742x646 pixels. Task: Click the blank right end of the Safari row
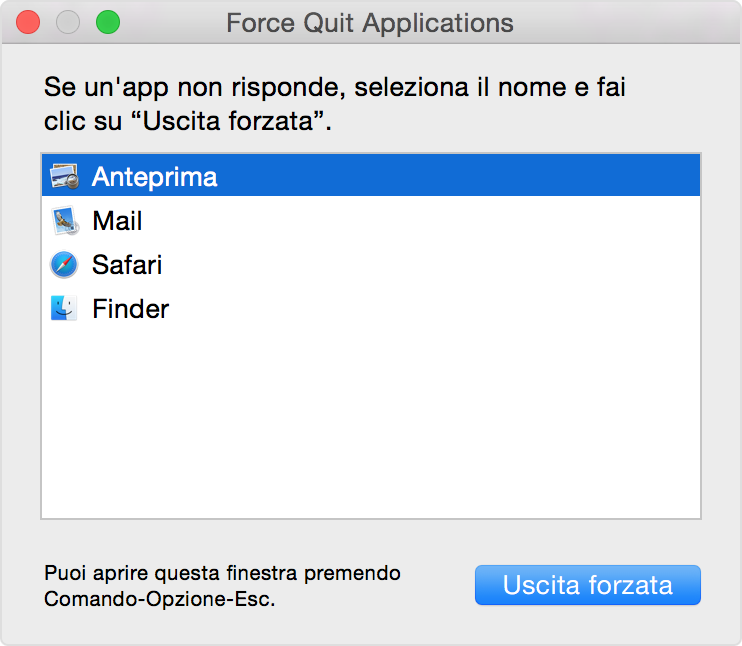(600, 265)
